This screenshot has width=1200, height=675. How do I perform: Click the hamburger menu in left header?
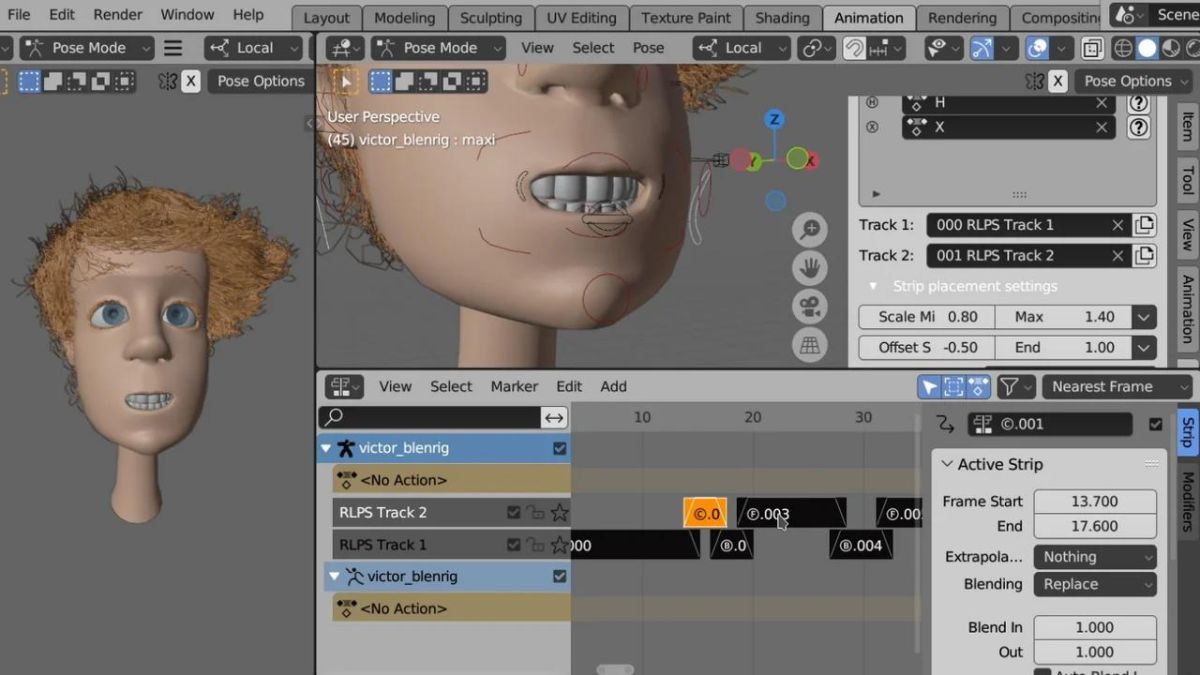173,48
